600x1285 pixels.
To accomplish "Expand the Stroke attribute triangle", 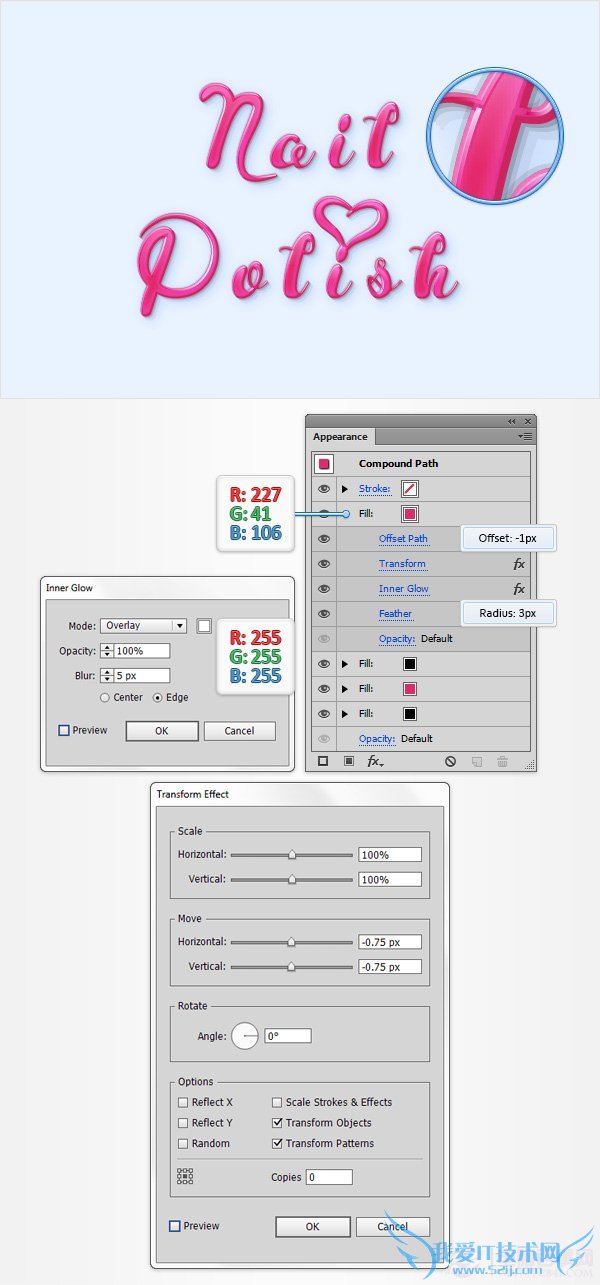I will pyautogui.click(x=345, y=489).
